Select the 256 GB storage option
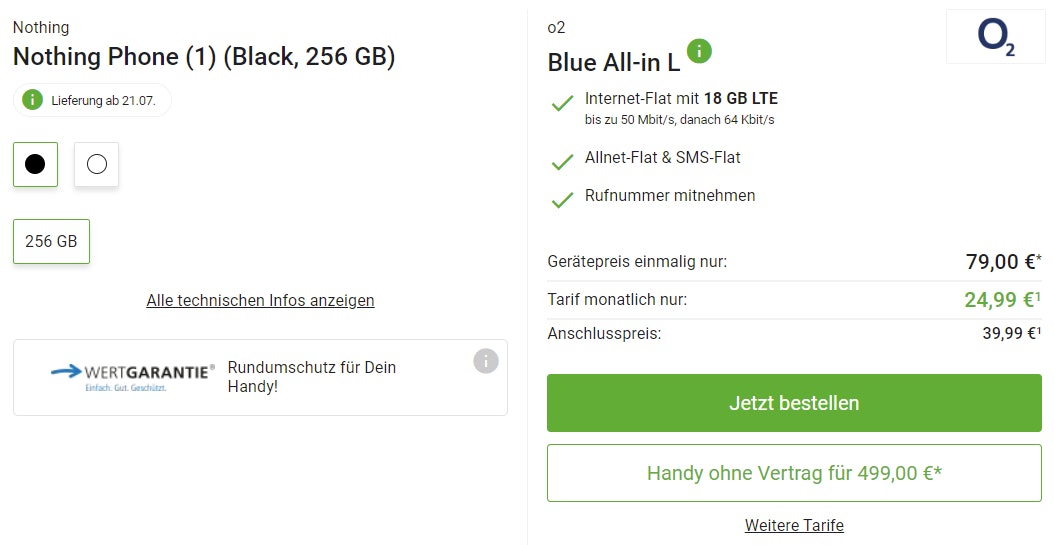 tap(51, 242)
